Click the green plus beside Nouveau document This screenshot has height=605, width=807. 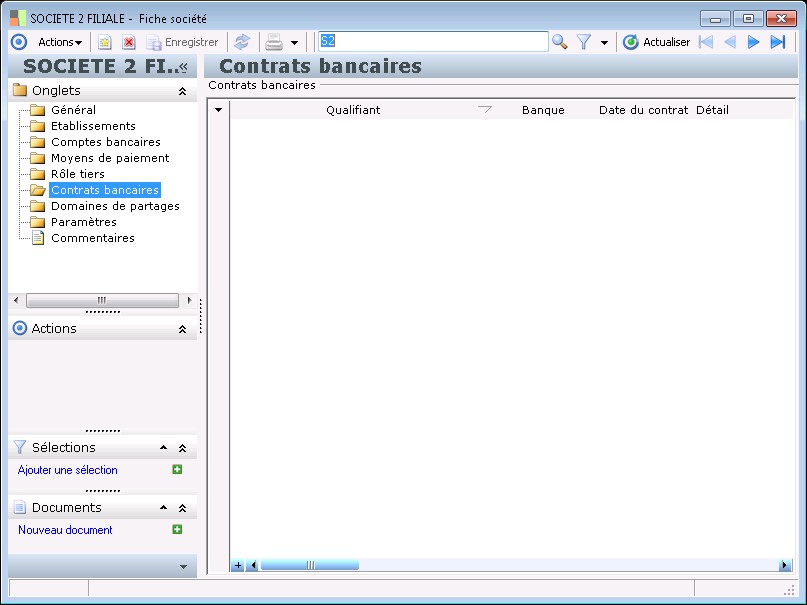(x=177, y=529)
